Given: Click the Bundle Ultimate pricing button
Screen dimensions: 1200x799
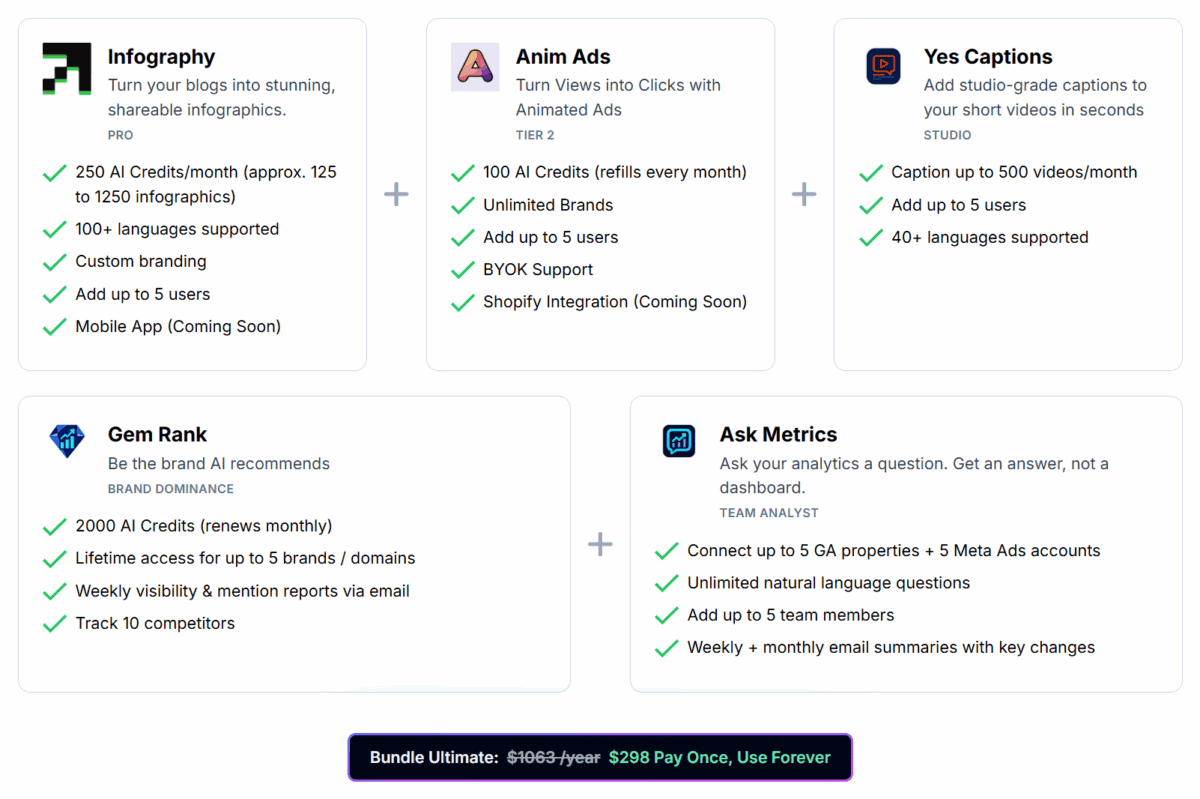Looking at the screenshot, I should (600, 757).
